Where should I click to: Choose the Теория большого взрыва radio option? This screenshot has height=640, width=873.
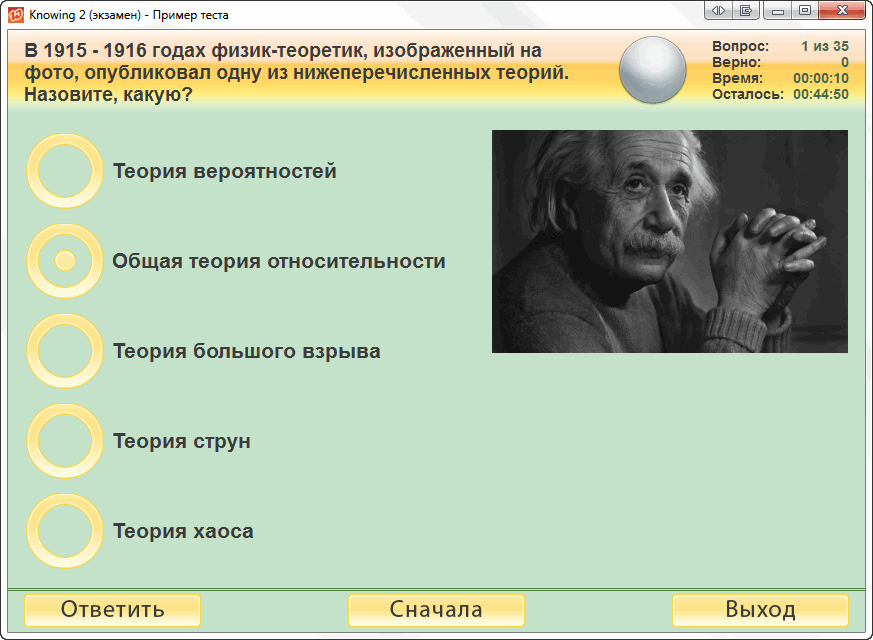point(65,351)
